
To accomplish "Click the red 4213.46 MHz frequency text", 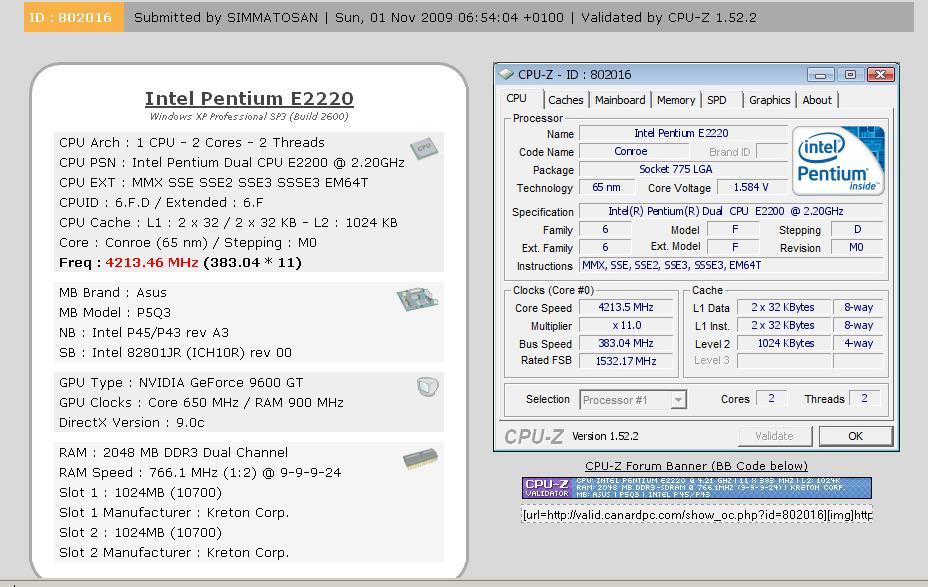I will point(152,263).
